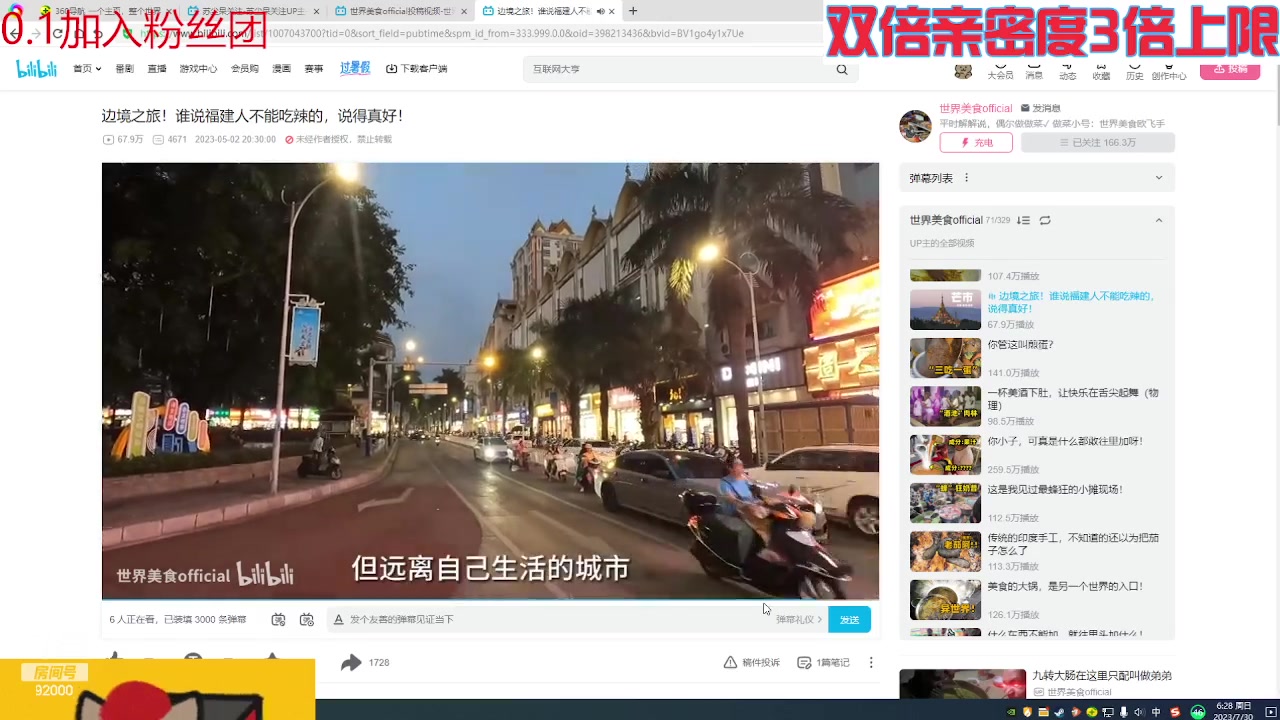1280x720 pixels.
Task: Select the video 这是我见过最疯狂的小摊现场!
Action: (x=1055, y=490)
